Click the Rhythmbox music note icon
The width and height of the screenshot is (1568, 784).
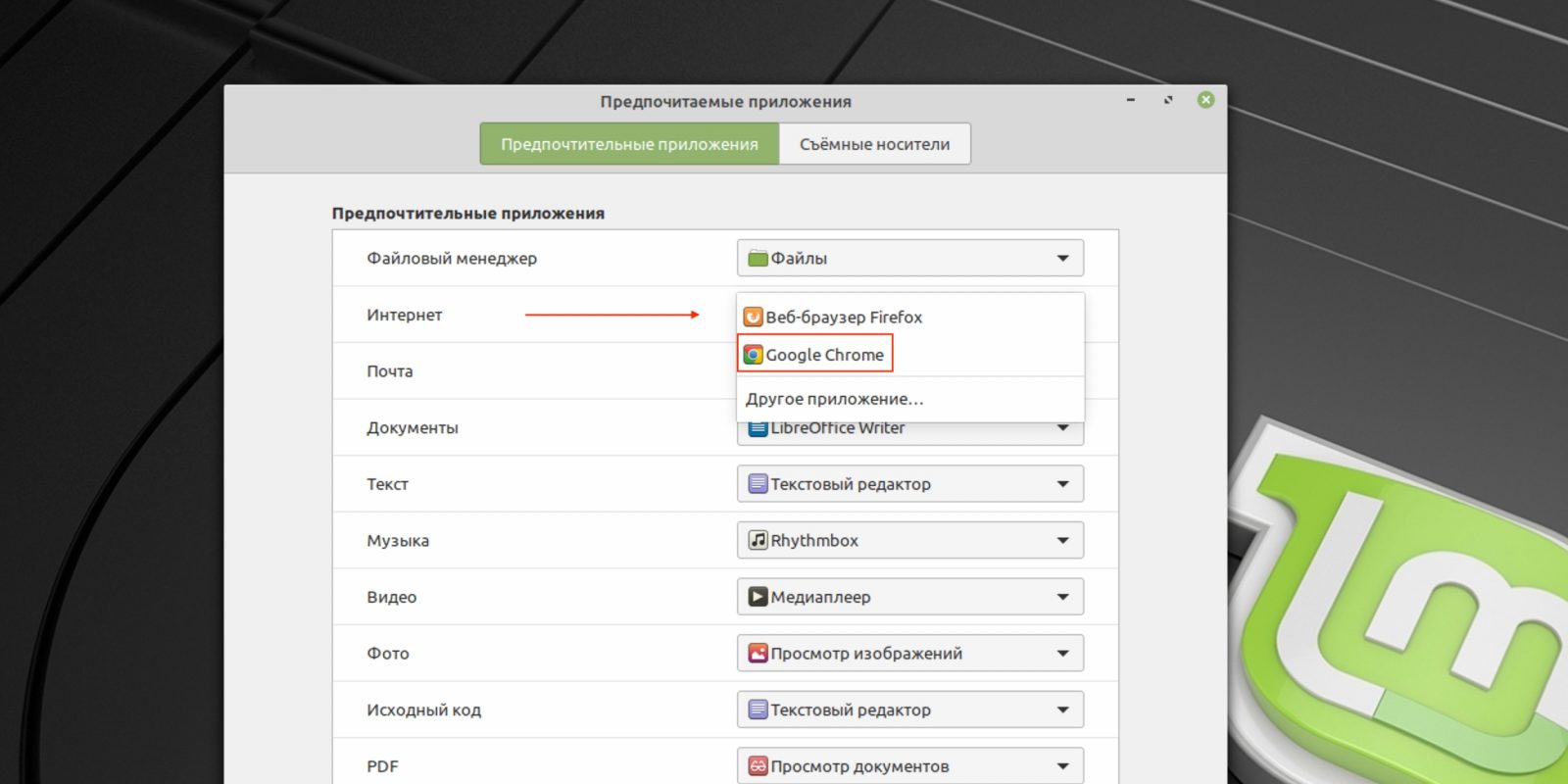758,540
